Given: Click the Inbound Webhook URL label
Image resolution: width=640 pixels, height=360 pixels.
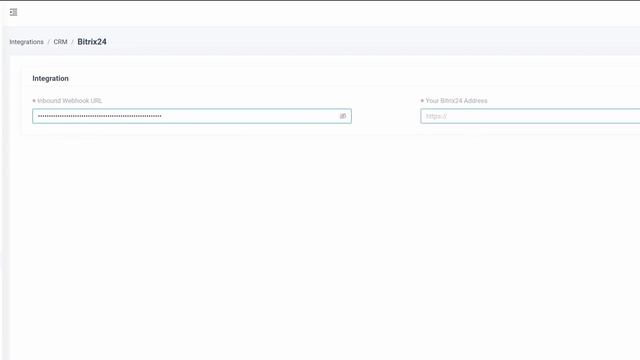Looking at the screenshot, I should pyautogui.click(x=69, y=101).
